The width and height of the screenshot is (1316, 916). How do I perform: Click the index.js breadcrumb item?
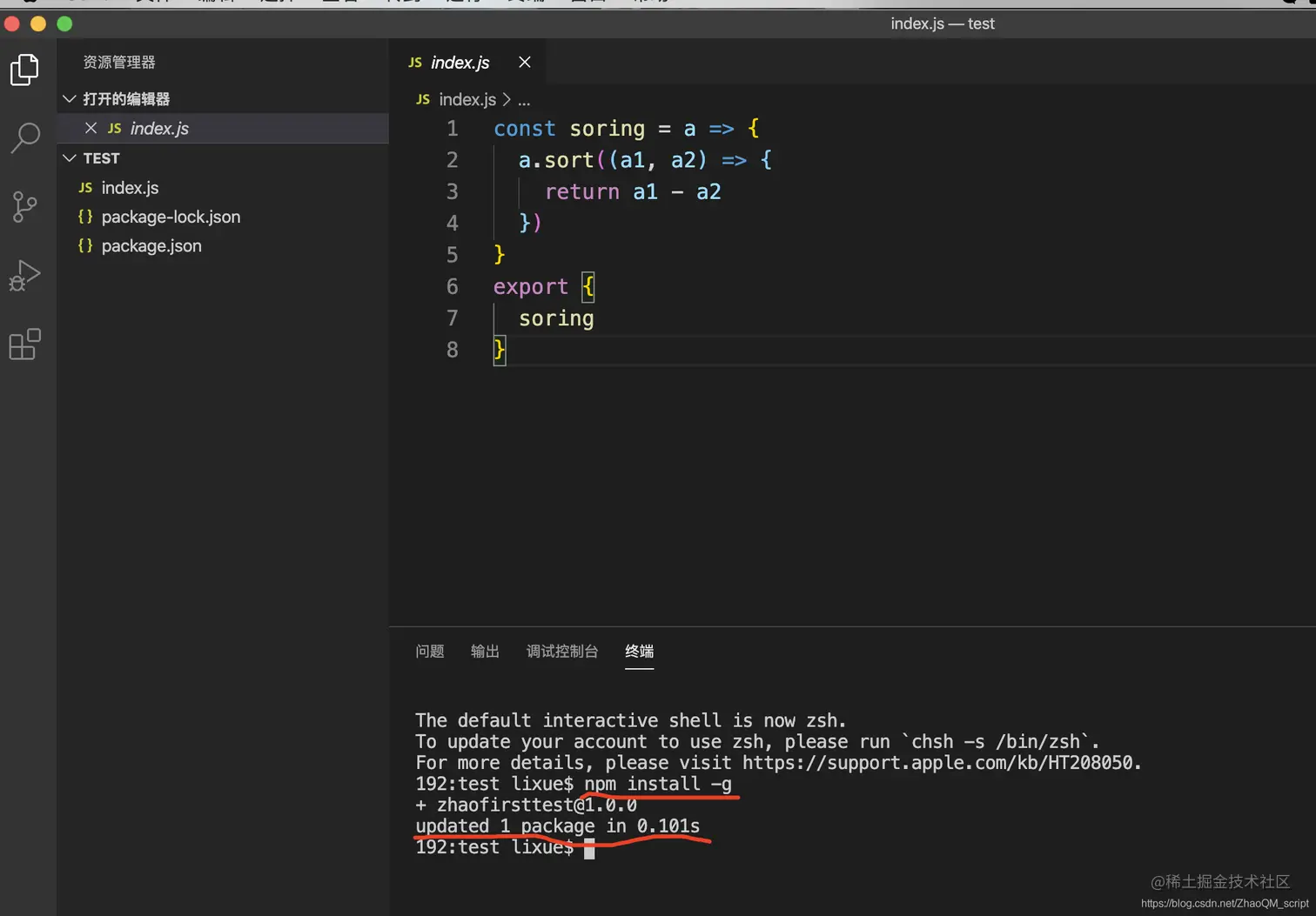(x=467, y=99)
